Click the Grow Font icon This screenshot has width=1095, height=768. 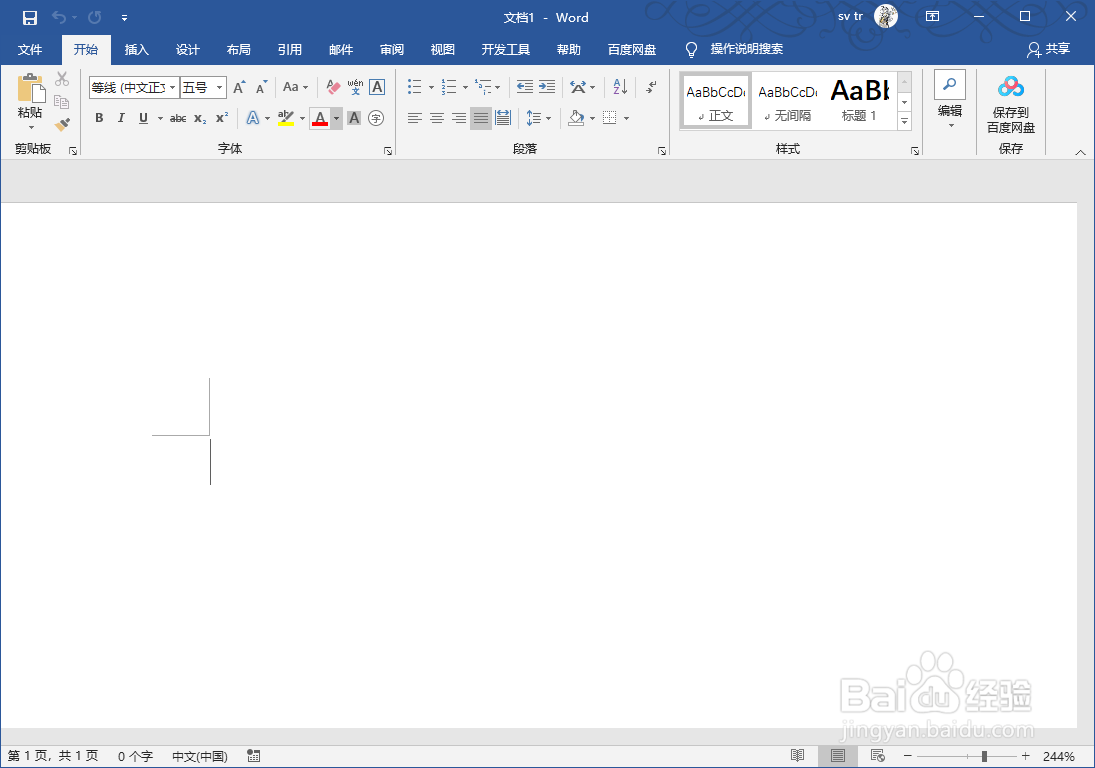pos(240,87)
